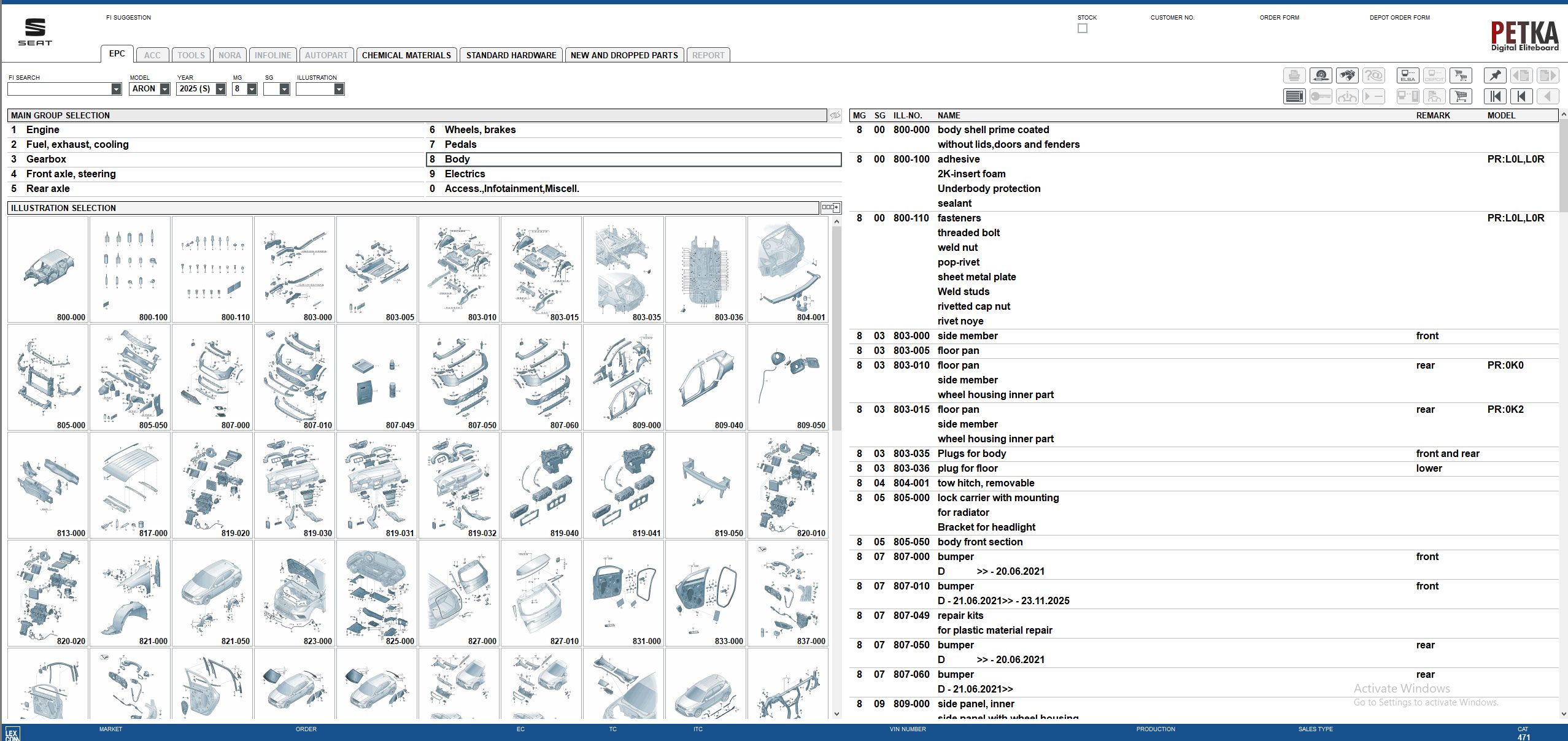Switch to the EPC tab

pyautogui.click(x=117, y=54)
